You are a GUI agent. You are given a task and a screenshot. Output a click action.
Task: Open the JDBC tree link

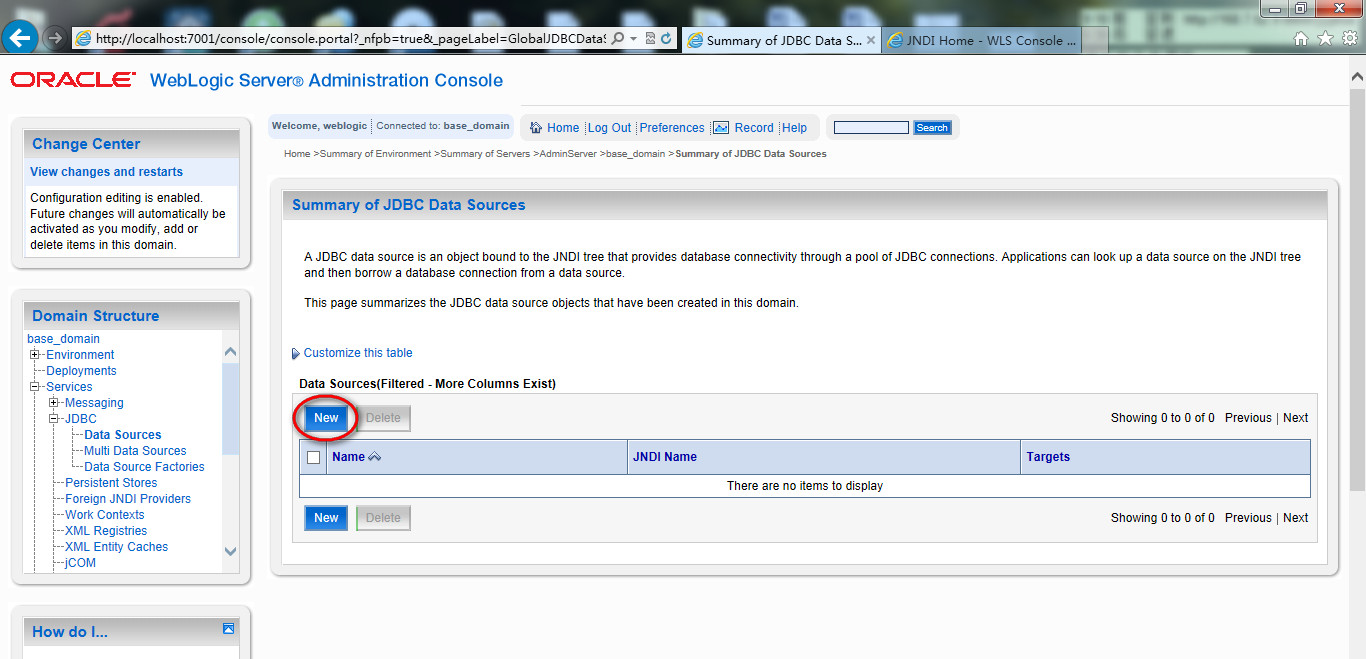click(x=81, y=419)
